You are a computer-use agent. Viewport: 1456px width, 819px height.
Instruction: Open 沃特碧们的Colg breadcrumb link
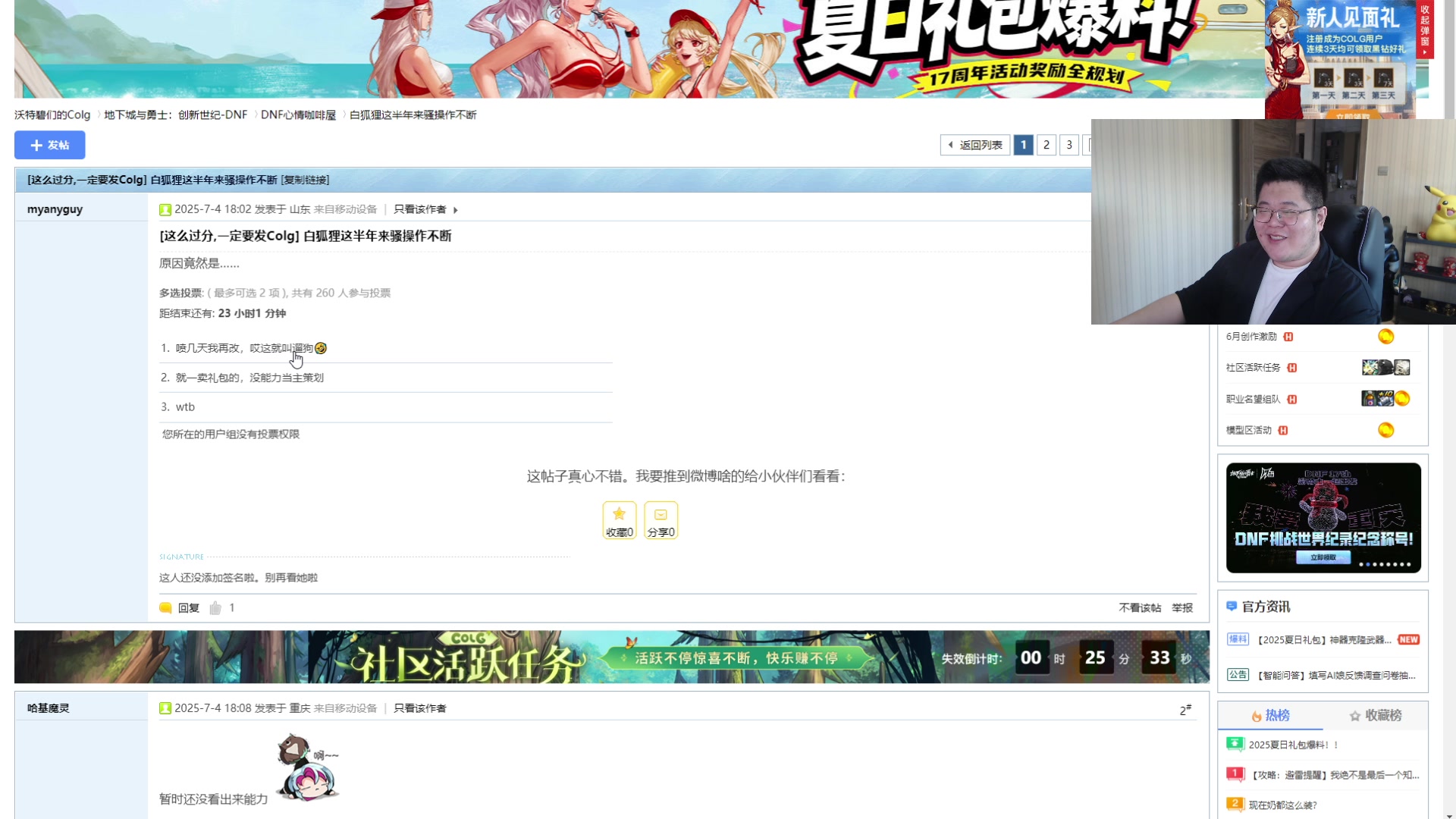(x=52, y=115)
